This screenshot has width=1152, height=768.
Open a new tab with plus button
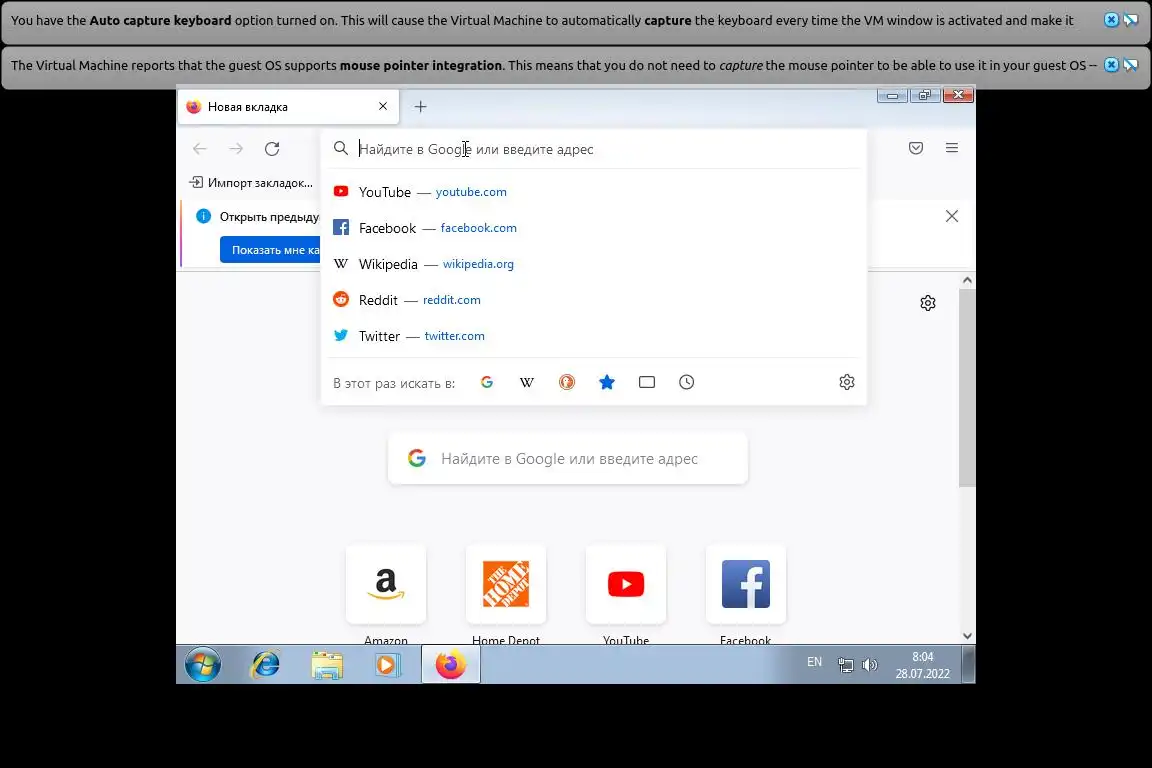(420, 107)
